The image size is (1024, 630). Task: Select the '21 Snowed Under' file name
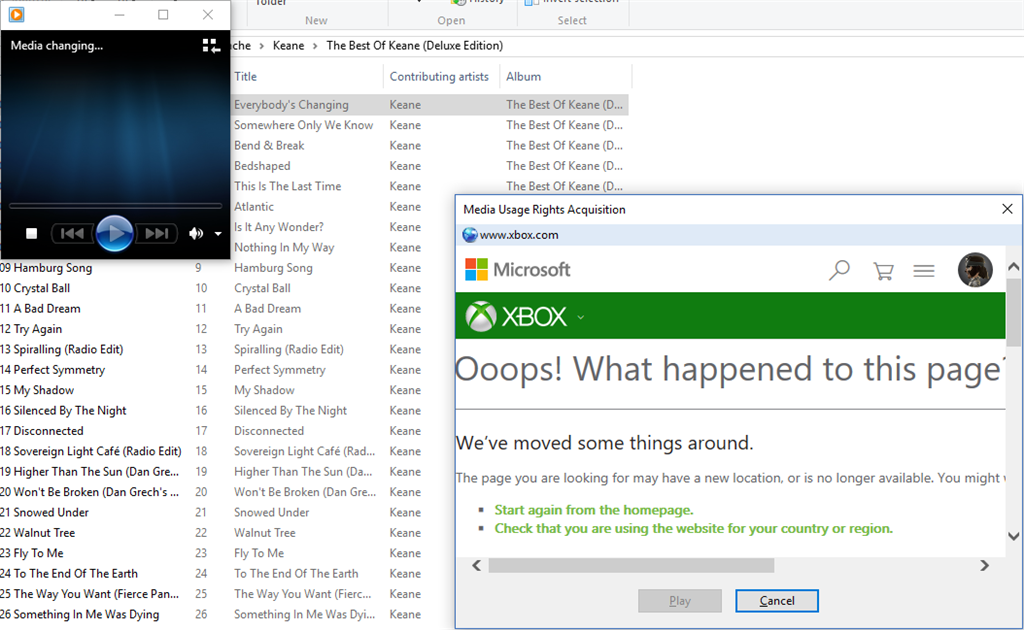pos(44,512)
